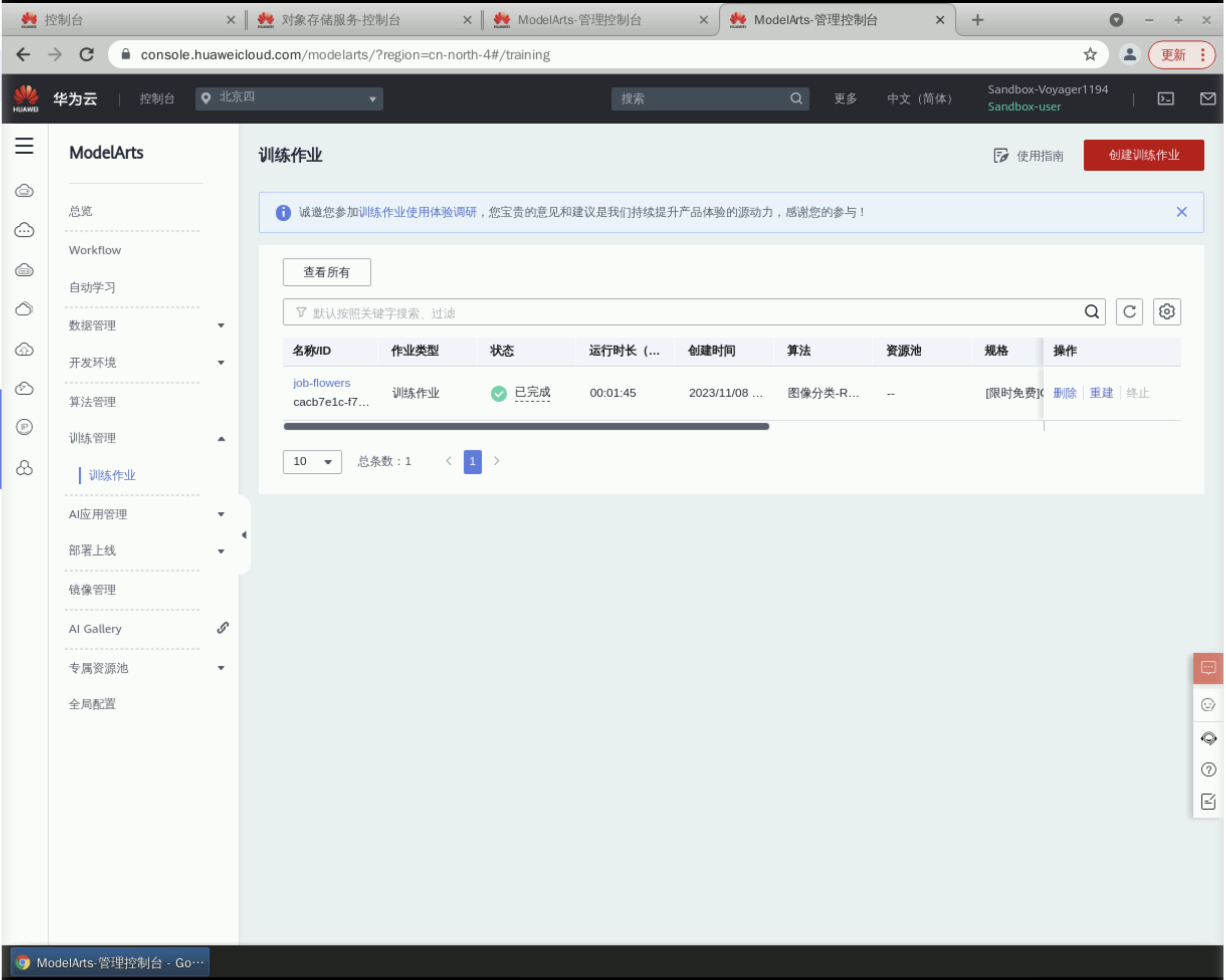The width and height of the screenshot is (1226, 980).
Task: Open the page size dropdown showing 10
Action: (x=312, y=462)
